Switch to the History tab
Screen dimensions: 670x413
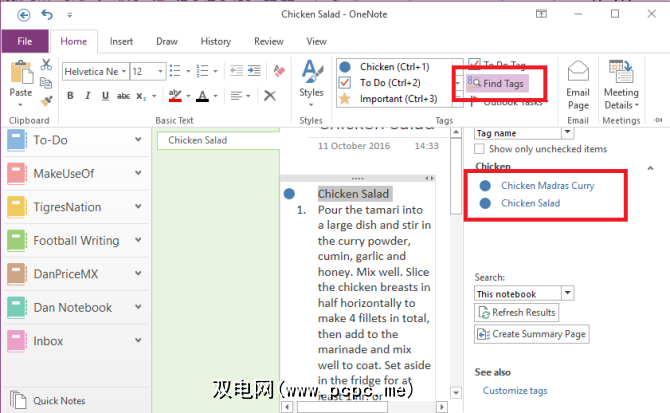(x=216, y=41)
